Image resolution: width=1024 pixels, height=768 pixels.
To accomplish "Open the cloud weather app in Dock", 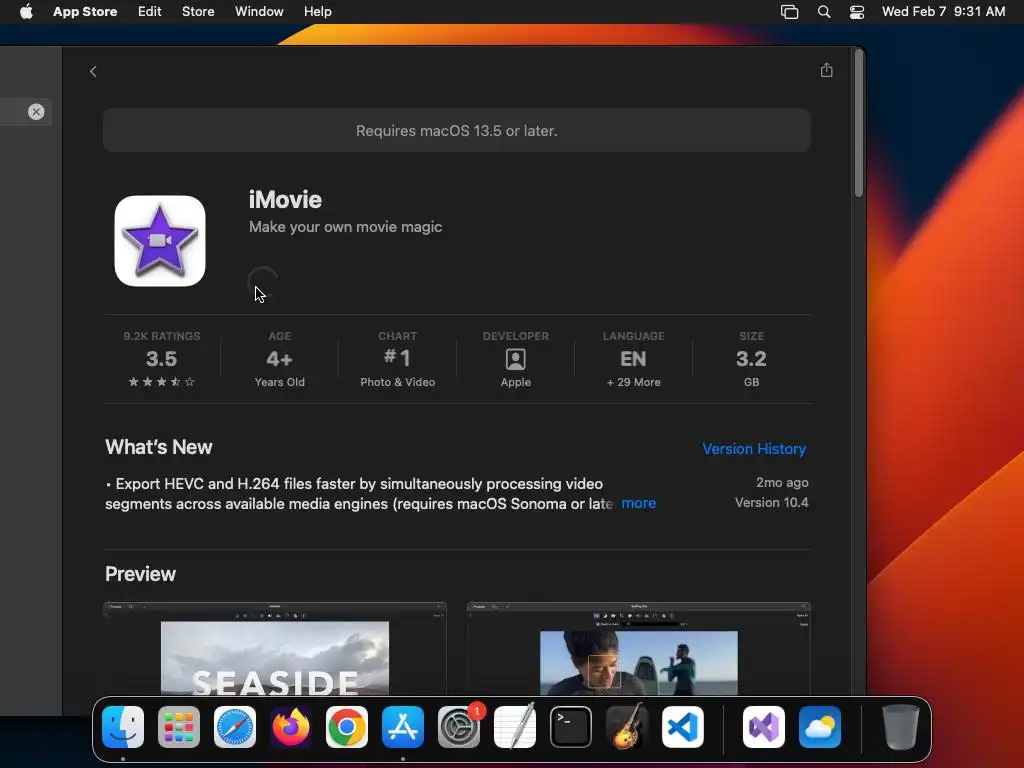I will [x=820, y=727].
